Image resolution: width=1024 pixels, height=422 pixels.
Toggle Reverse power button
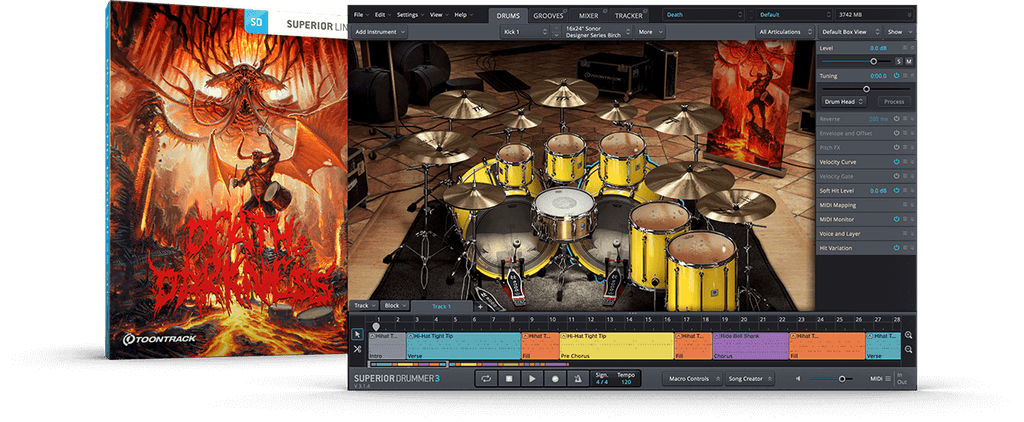897,119
